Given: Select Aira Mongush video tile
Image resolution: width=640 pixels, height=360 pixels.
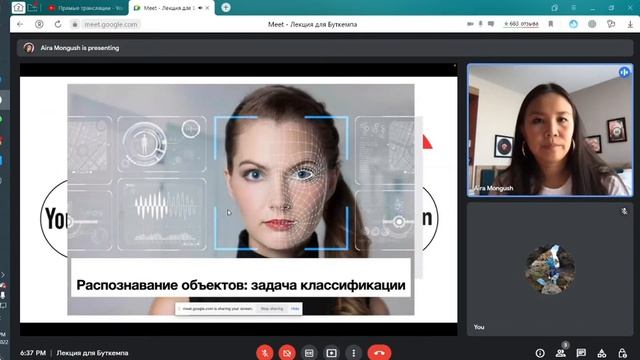Looking at the screenshot, I should (550, 130).
